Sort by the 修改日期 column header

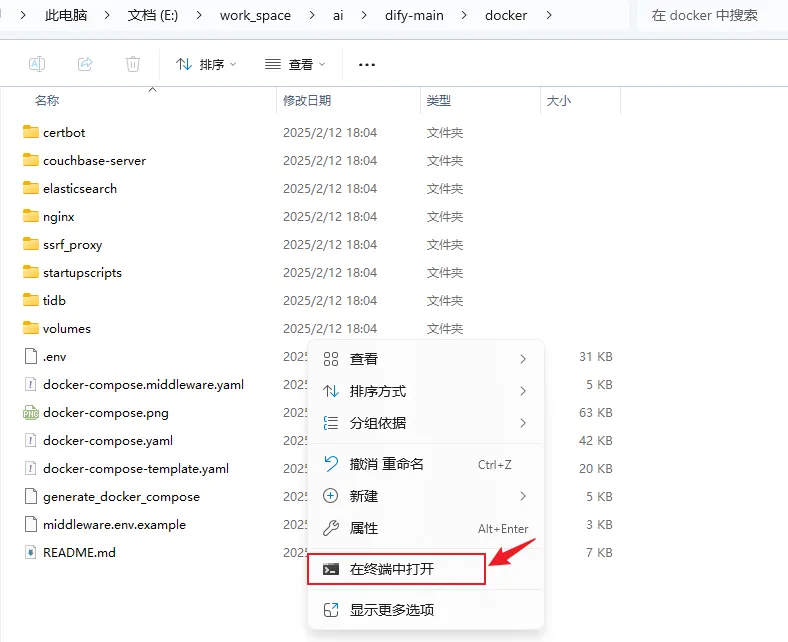coord(307,100)
